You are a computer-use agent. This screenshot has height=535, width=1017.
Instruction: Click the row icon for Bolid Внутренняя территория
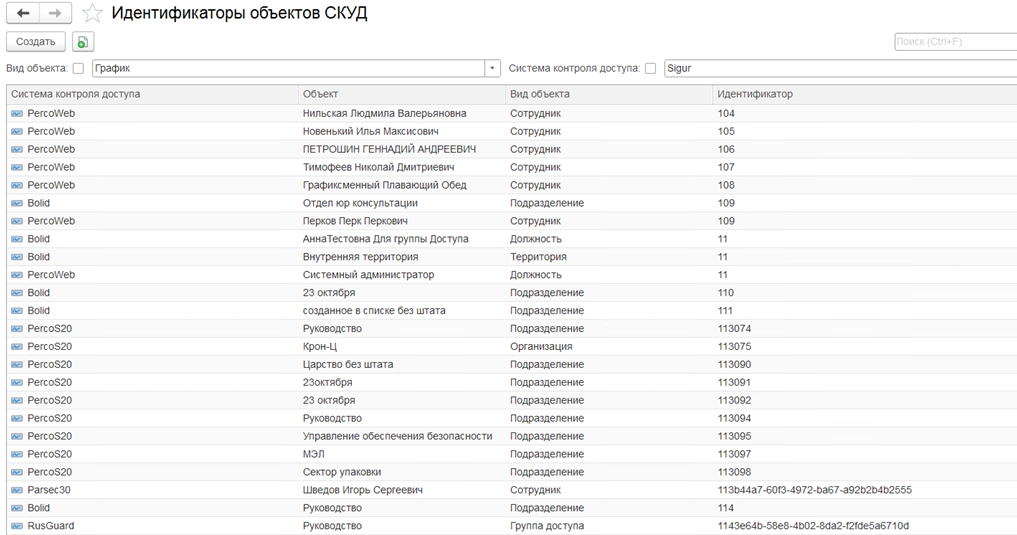16,257
